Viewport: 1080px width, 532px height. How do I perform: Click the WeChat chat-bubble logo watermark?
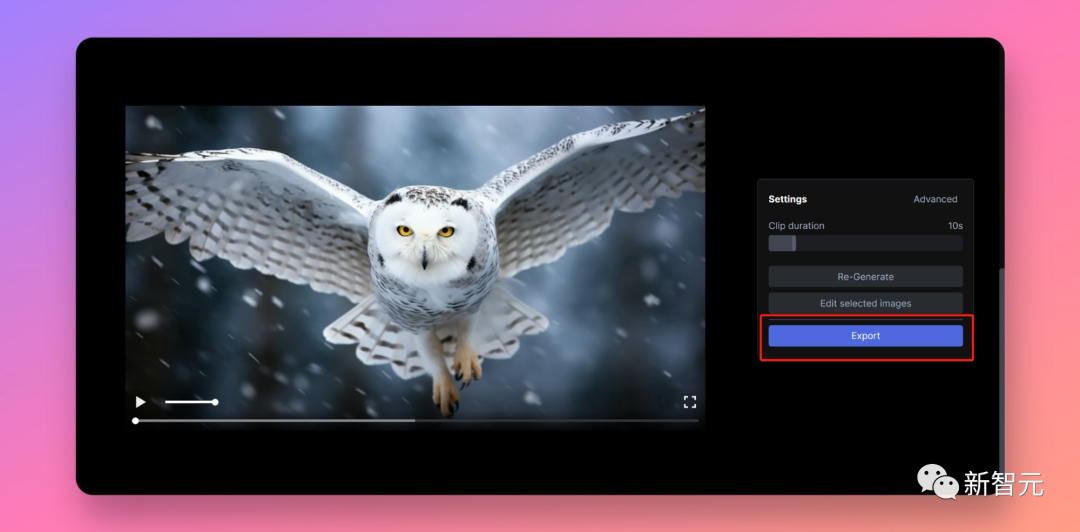coord(937,481)
